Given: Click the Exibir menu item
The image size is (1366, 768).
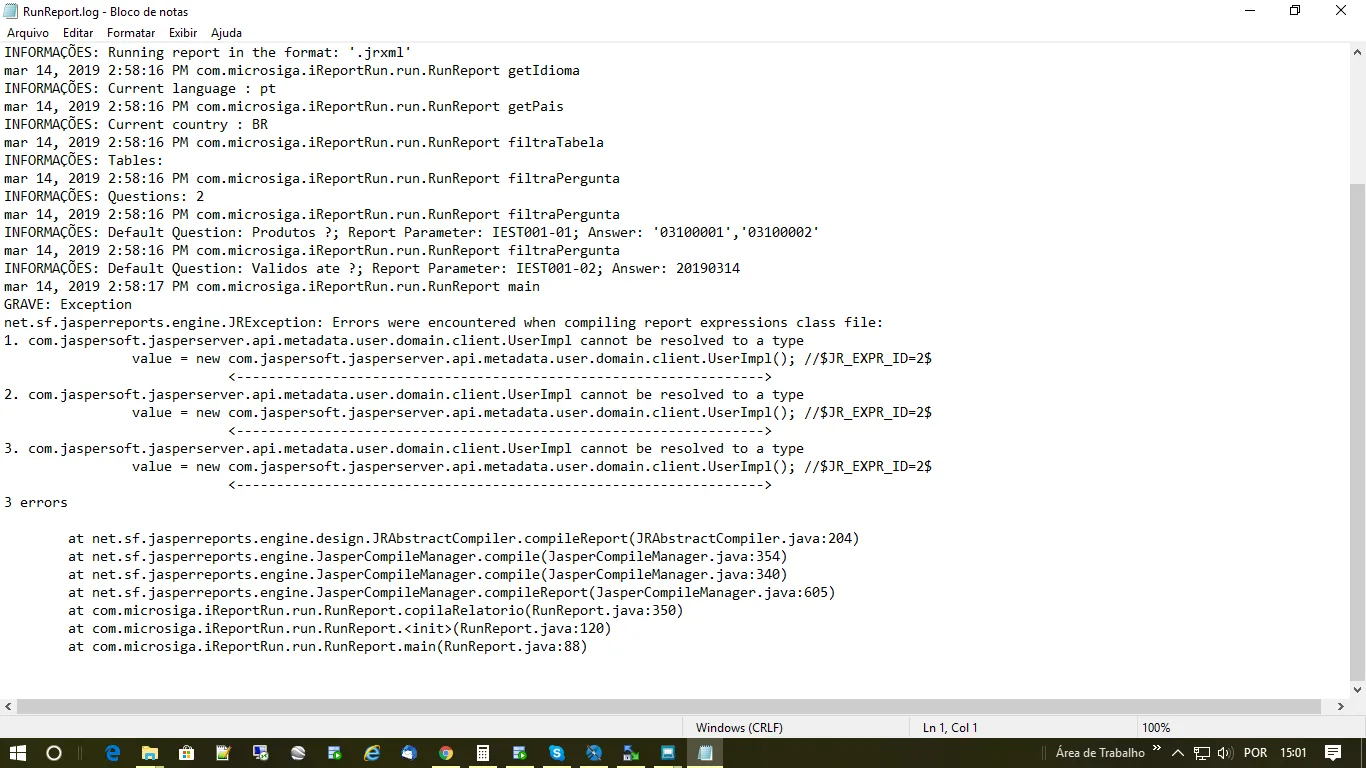Looking at the screenshot, I should point(183,33).
